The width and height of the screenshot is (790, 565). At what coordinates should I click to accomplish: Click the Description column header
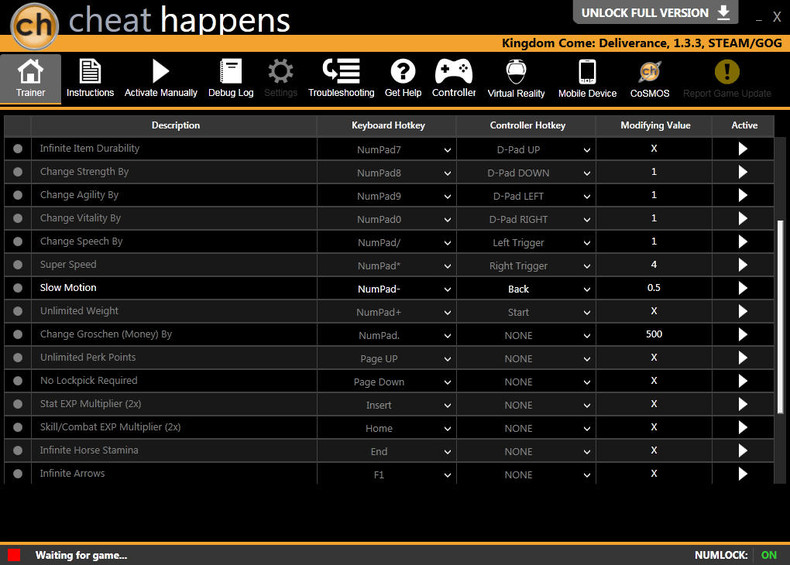pyautogui.click(x=175, y=125)
